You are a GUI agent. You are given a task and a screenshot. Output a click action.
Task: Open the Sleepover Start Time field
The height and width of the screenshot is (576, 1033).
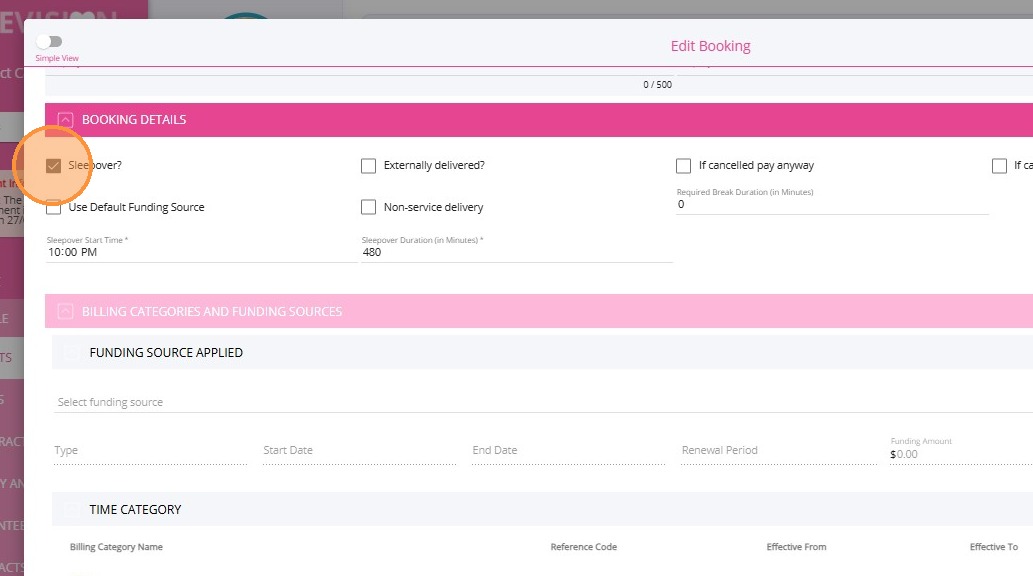200,253
